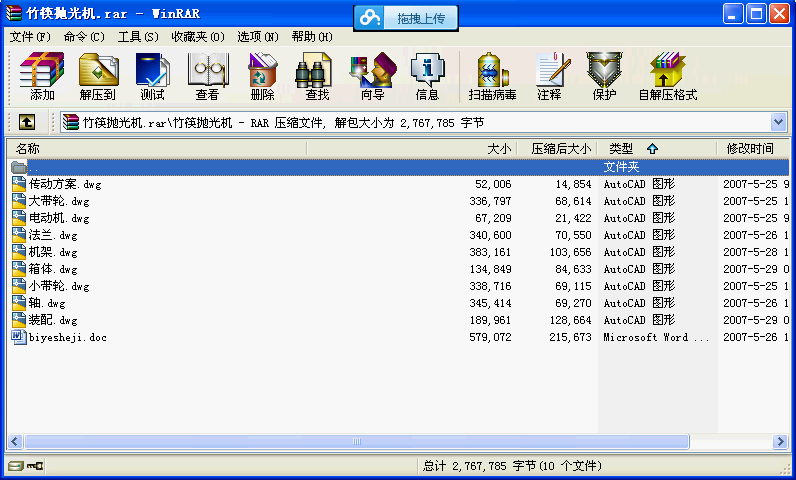The width and height of the screenshot is (796, 480).
Task: Click horizontal scrollbar left arrow
Action: point(15,441)
